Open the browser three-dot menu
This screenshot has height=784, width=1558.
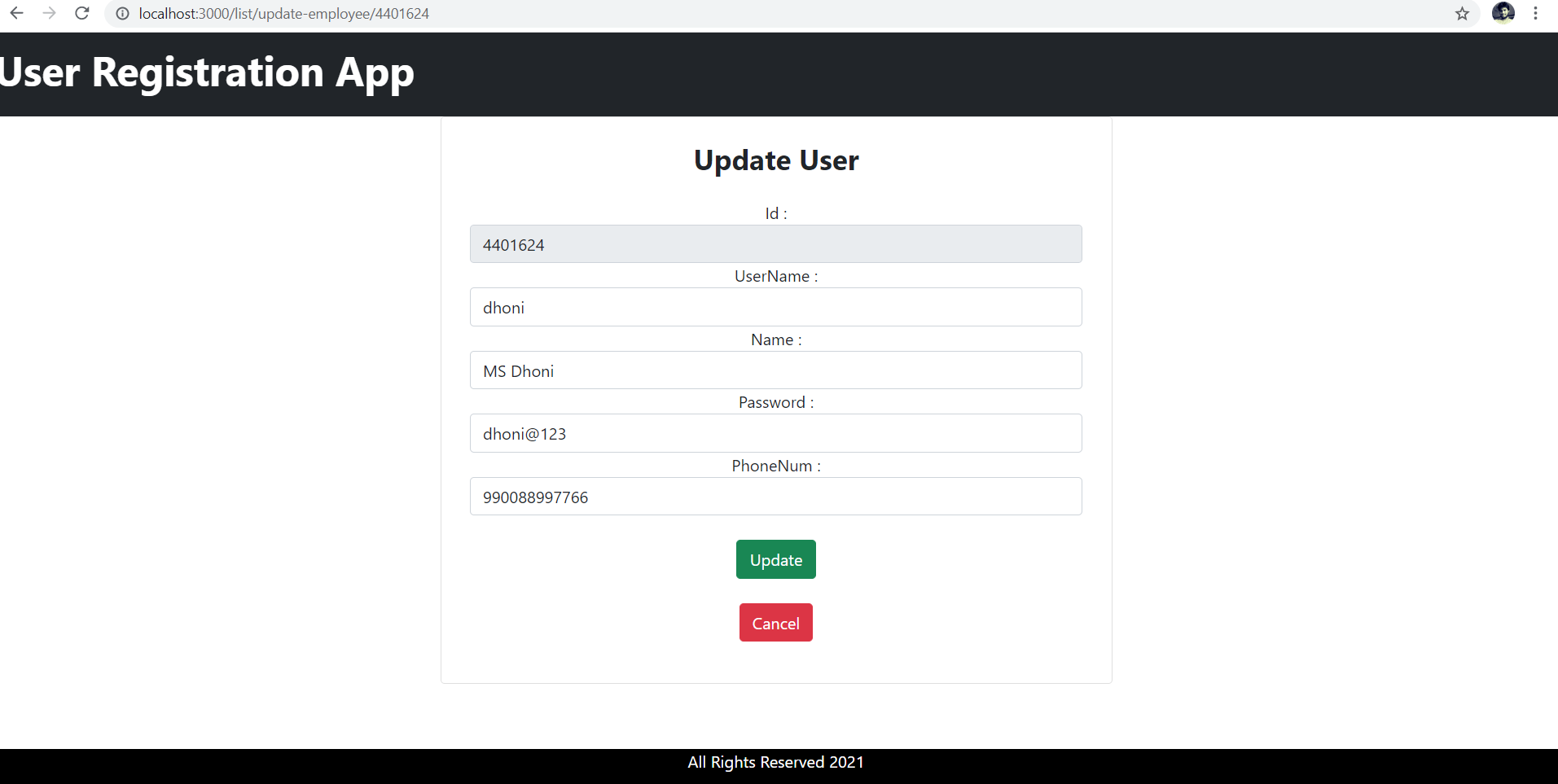tap(1535, 13)
